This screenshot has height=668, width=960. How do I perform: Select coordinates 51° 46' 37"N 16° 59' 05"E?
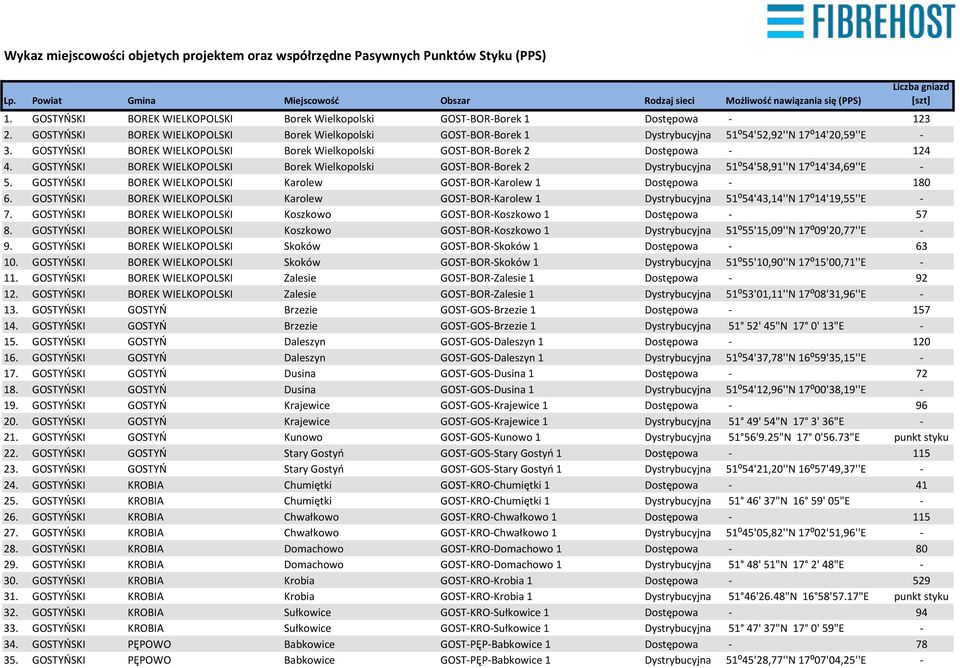(789, 501)
